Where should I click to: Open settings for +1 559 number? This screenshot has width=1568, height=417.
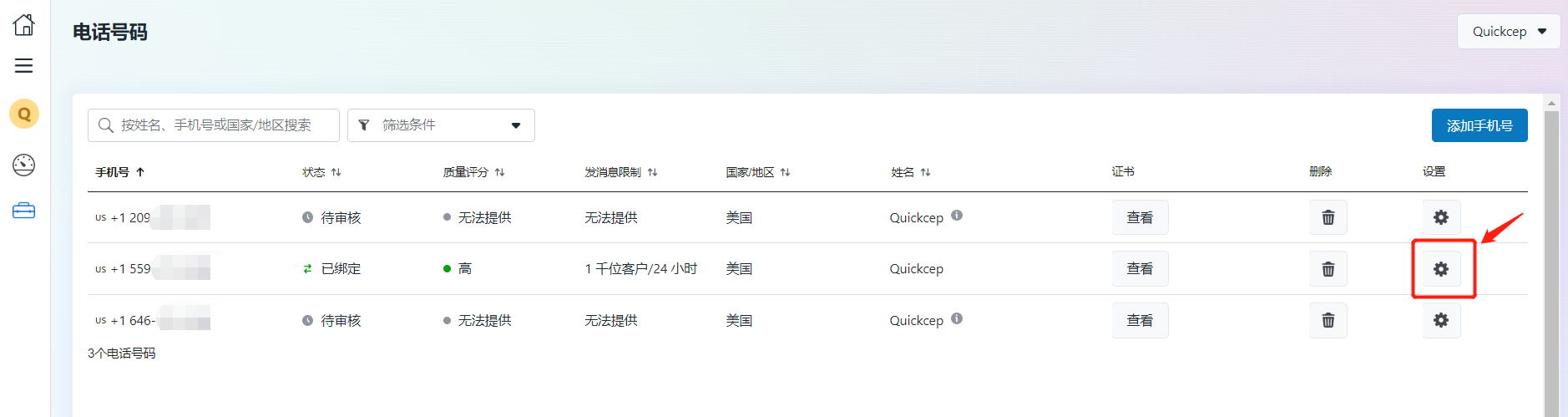[1441, 269]
